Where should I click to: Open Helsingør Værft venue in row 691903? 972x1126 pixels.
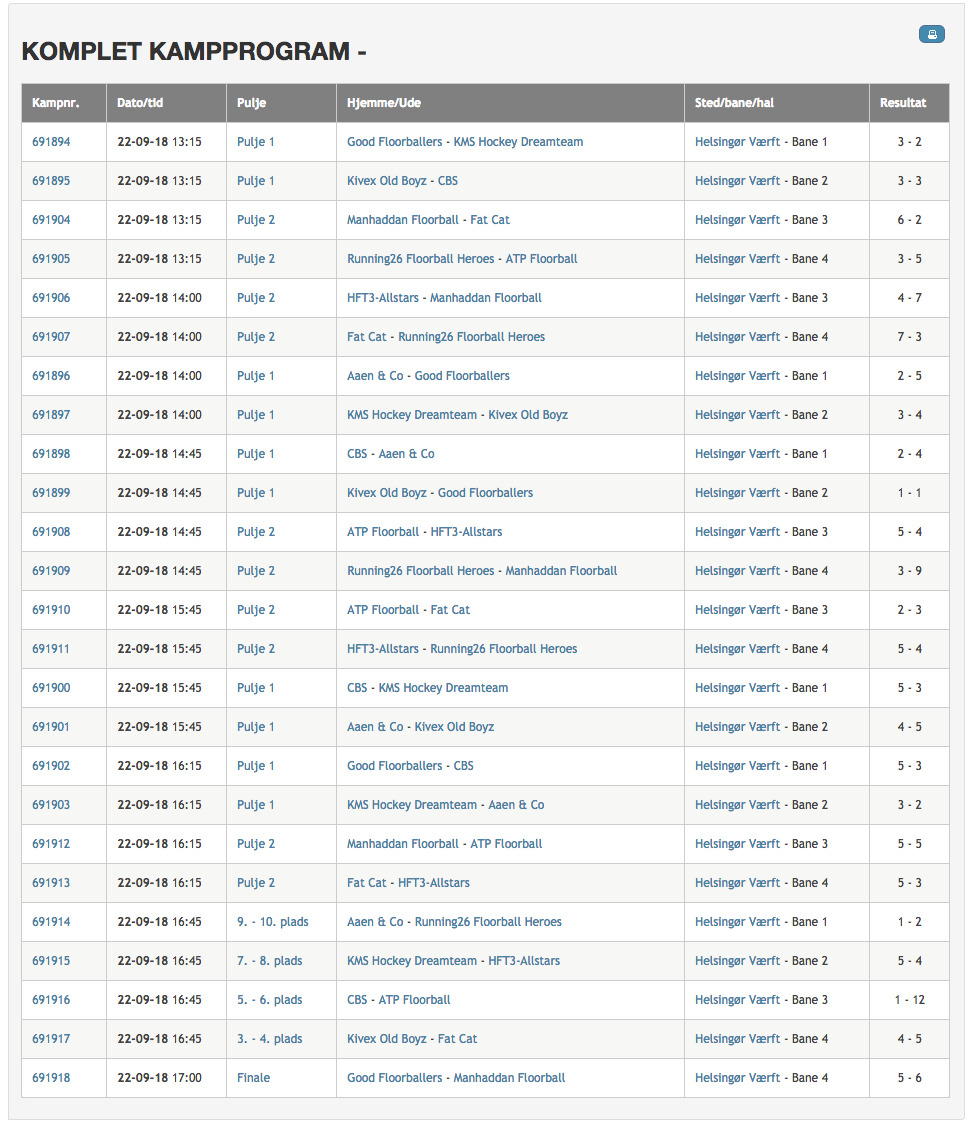(737, 805)
